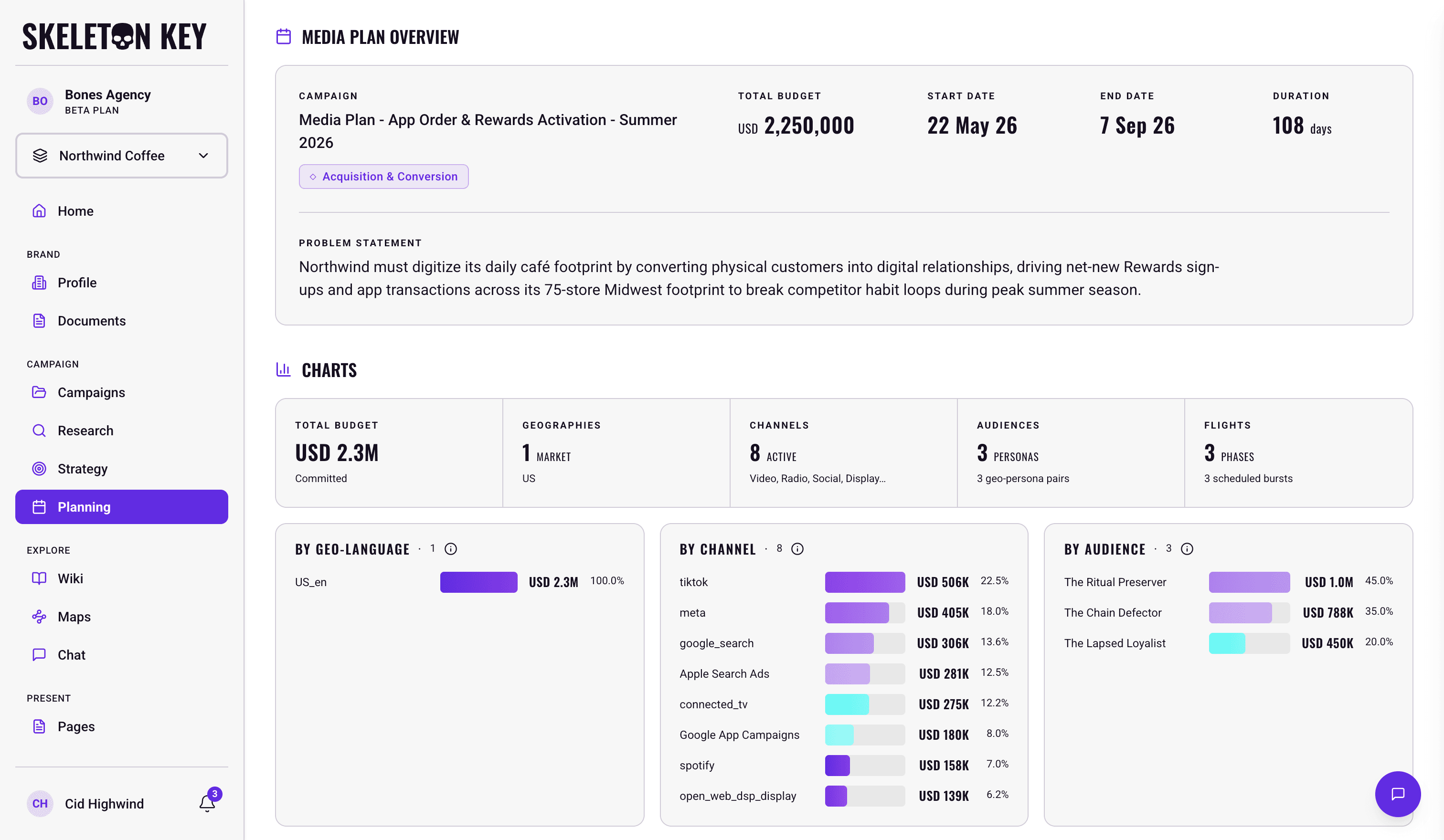This screenshot has width=1444, height=840.
Task: Click the Home icon in sidebar
Action: [39, 211]
